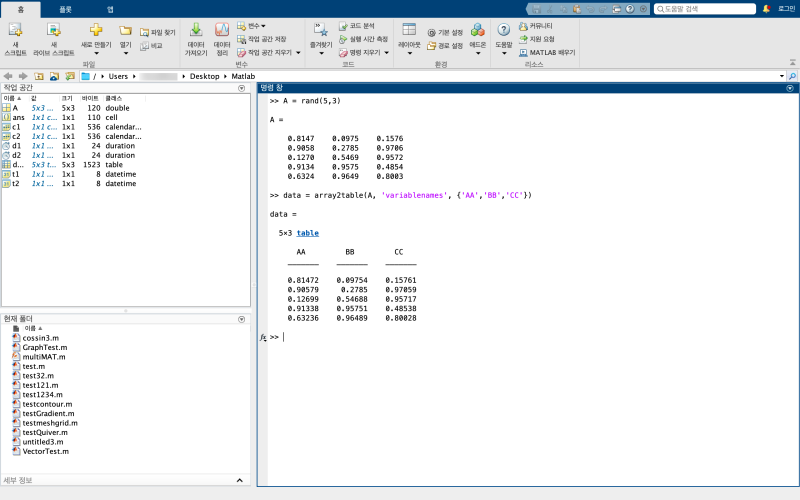The image size is (800, 500).
Task: Switch to the 플롯 tab
Action: tap(65, 10)
